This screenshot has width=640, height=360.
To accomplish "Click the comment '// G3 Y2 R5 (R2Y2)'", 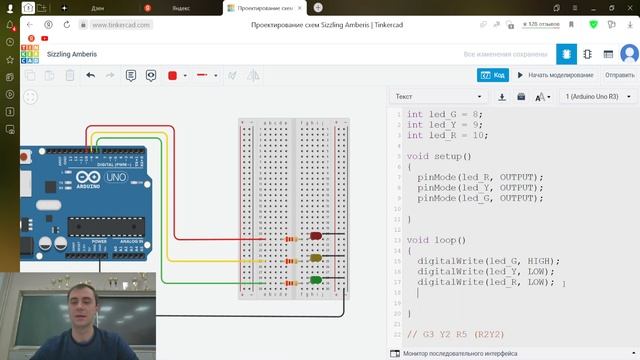I will (456, 334).
